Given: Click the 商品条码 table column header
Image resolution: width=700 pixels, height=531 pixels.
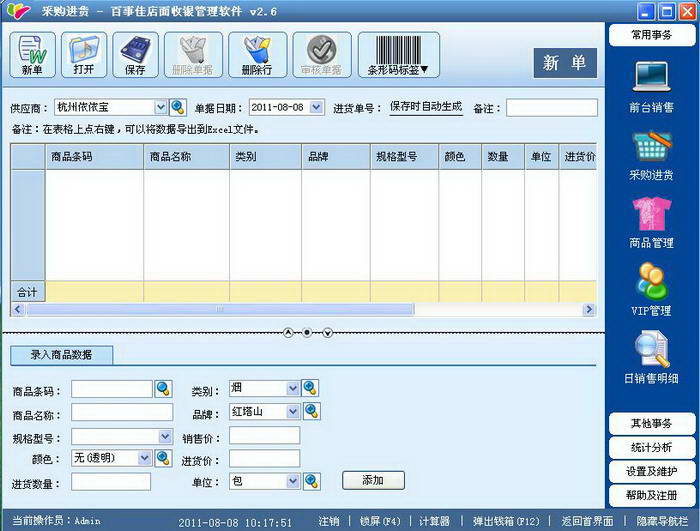Looking at the screenshot, I should (x=94, y=157).
